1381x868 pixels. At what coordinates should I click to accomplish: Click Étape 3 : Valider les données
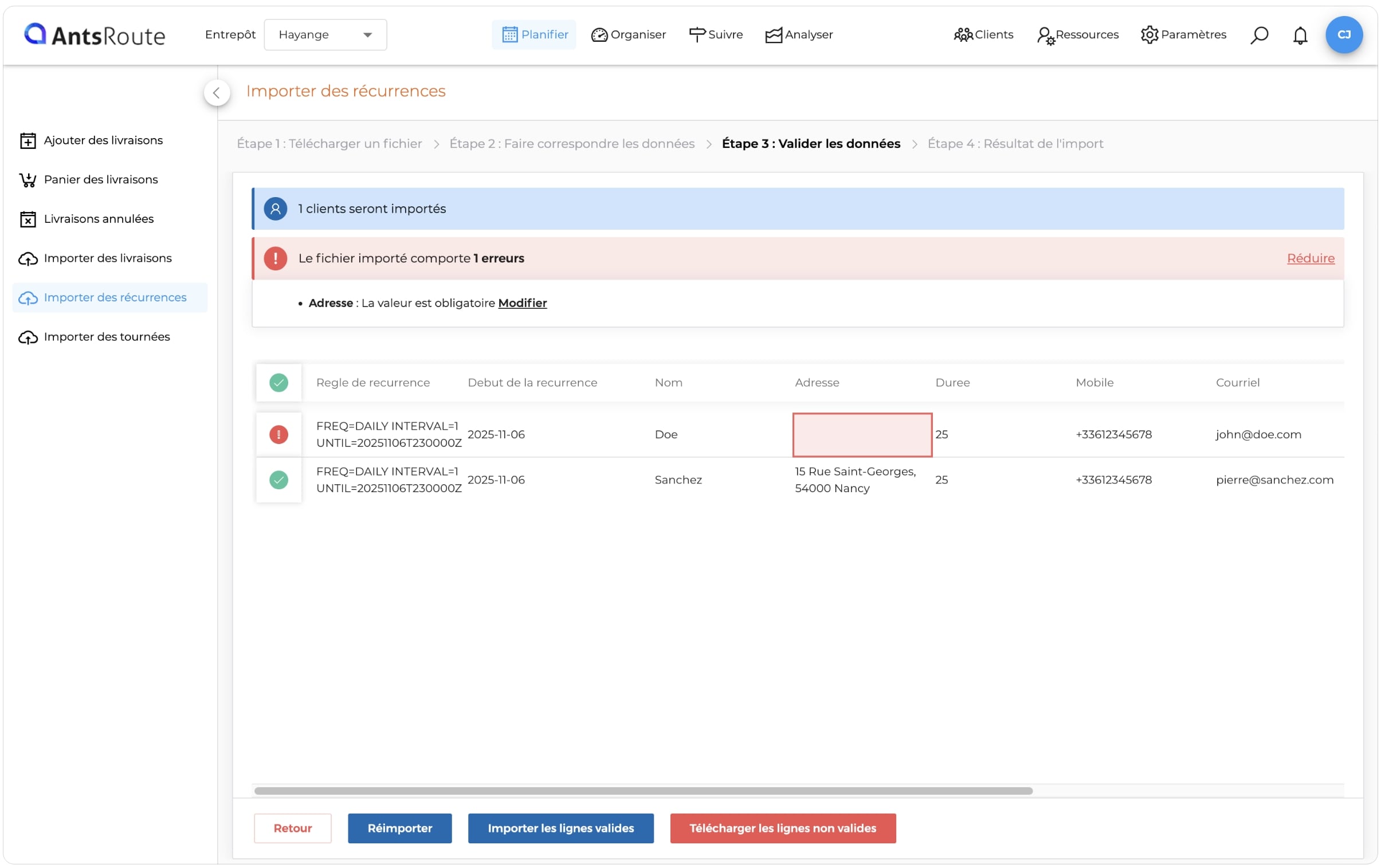(811, 143)
